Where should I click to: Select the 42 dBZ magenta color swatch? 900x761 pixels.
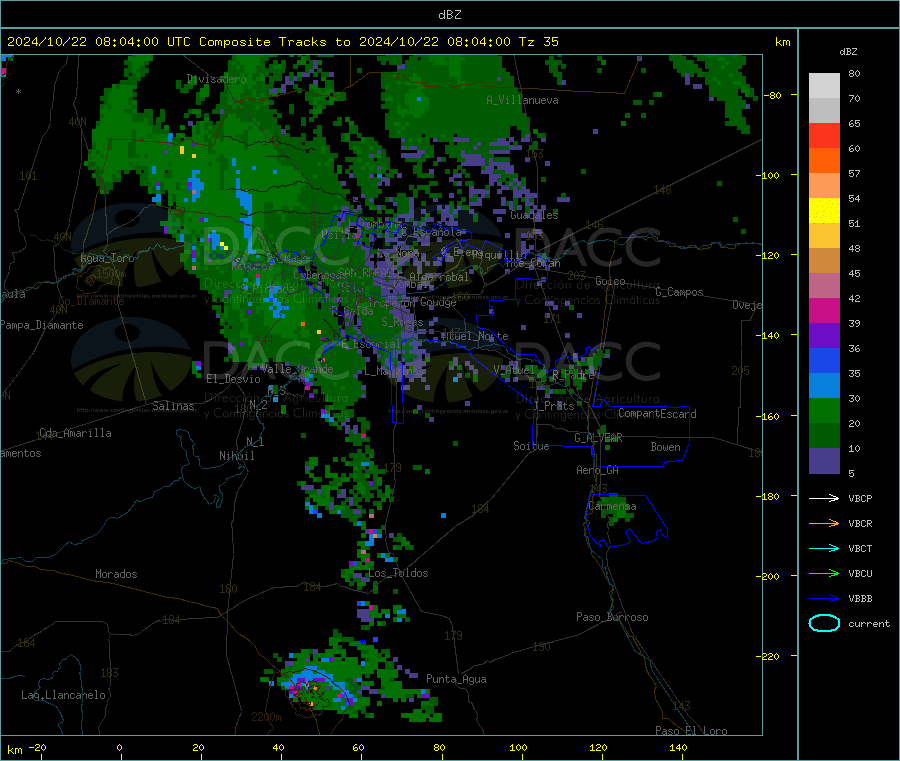[824, 310]
